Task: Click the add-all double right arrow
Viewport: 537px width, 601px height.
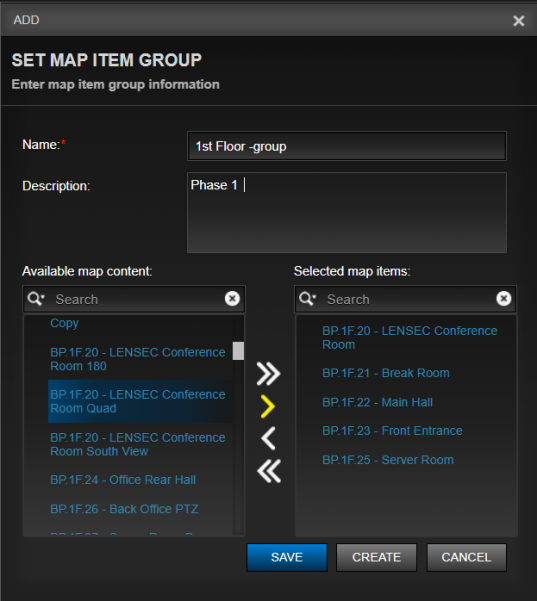Action: pyautogui.click(x=268, y=373)
